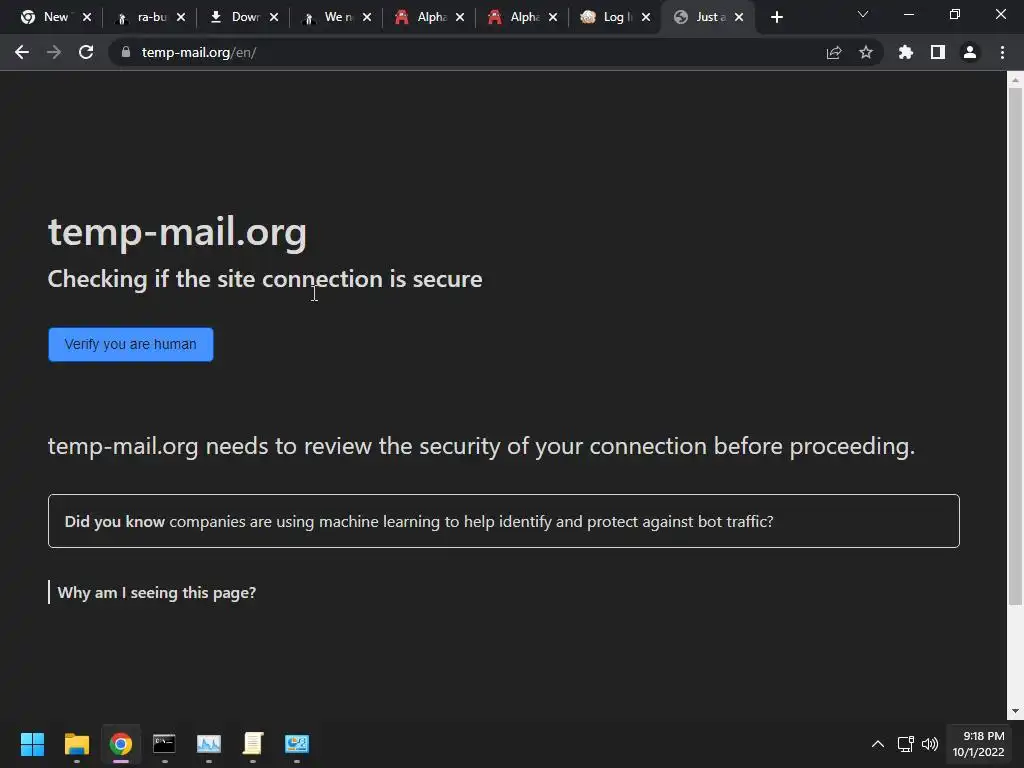Open the Extensions puzzle icon
Screen dimensions: 1024x768
906,52
